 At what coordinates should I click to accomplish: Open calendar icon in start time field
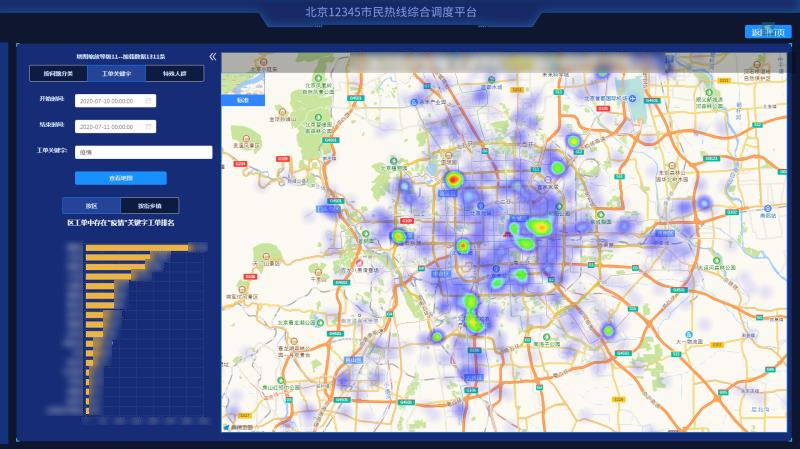pos(149,101)
